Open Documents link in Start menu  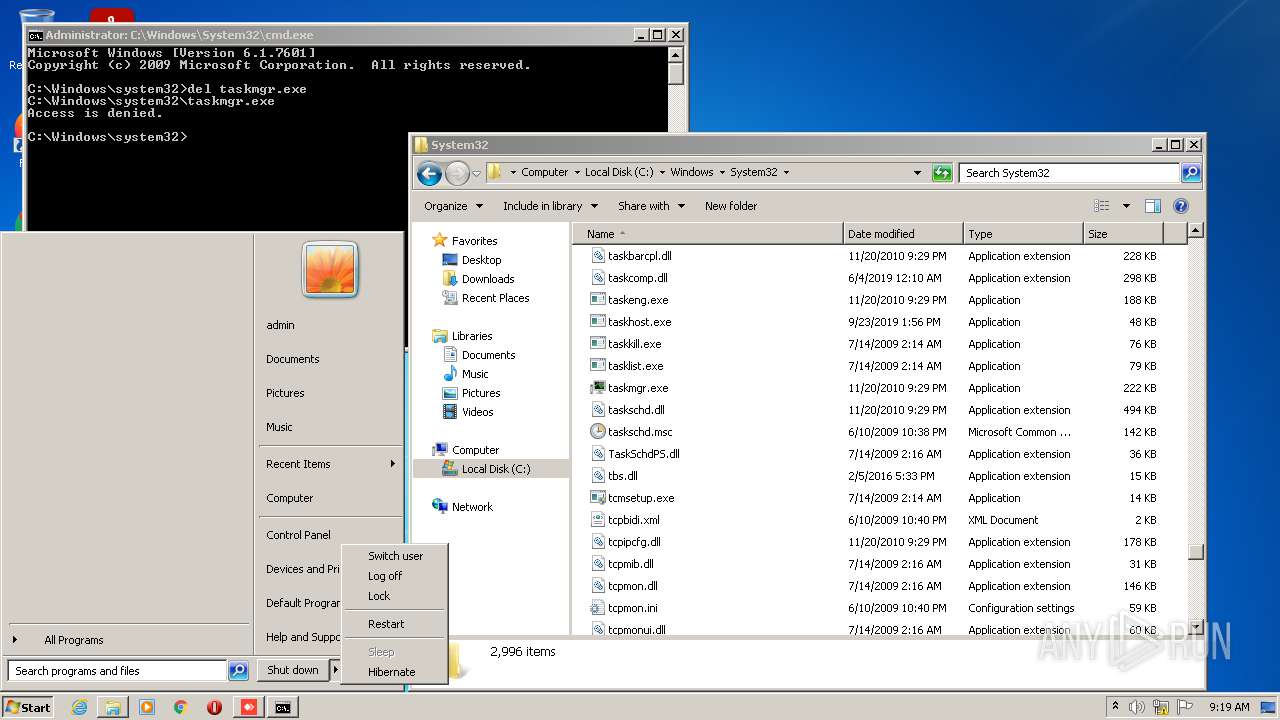pyautogui.click(x=293, y=359)
